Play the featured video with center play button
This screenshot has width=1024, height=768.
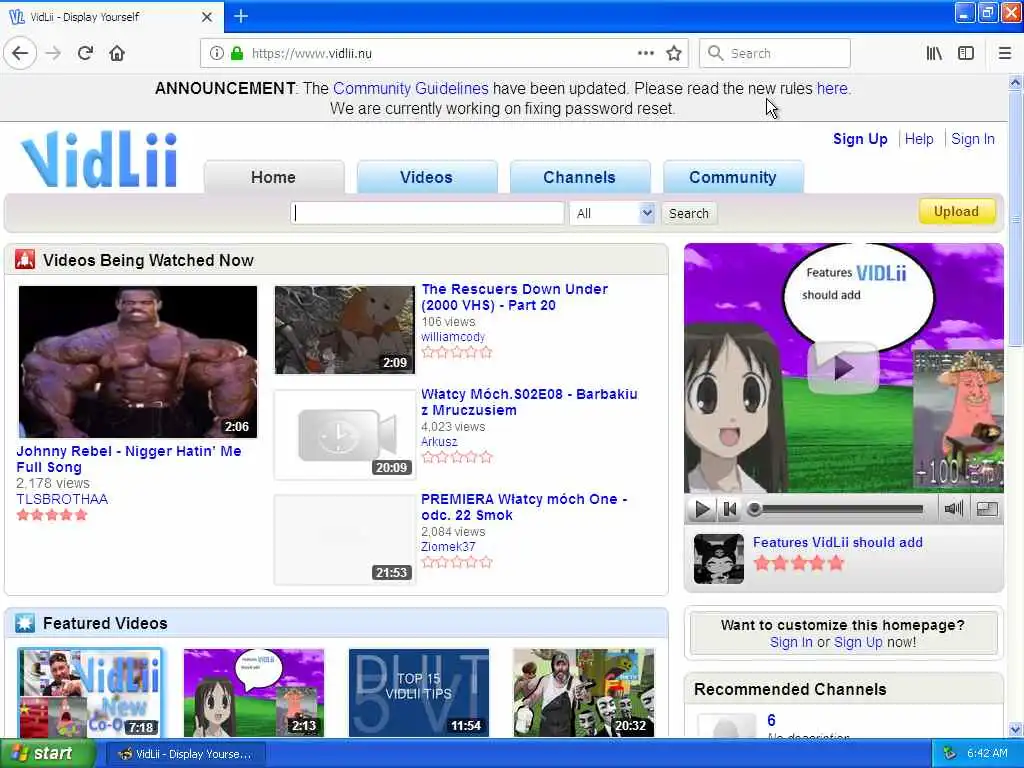[x=843, y=368]
